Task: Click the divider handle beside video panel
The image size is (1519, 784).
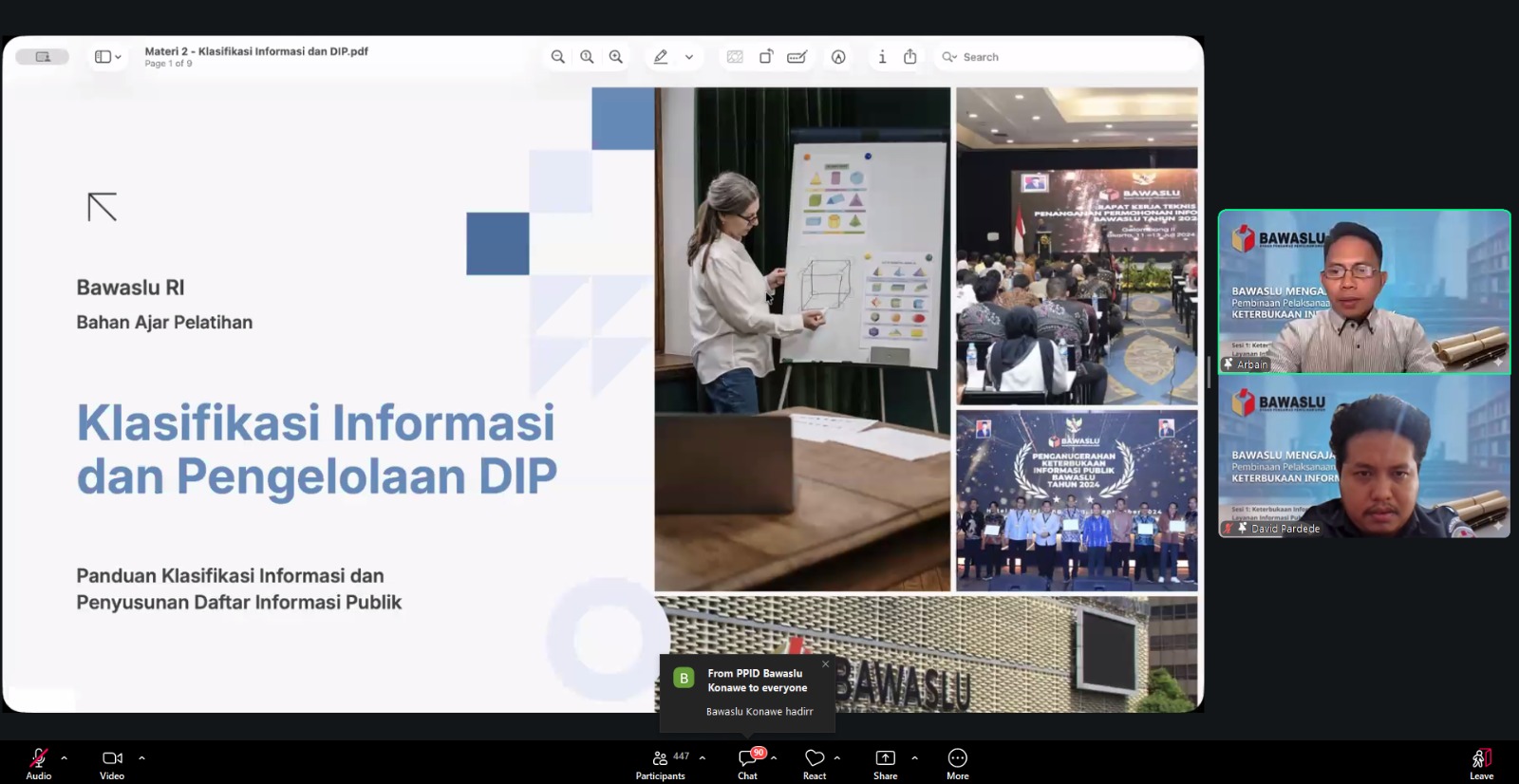Action: (x=1210, y=372)
